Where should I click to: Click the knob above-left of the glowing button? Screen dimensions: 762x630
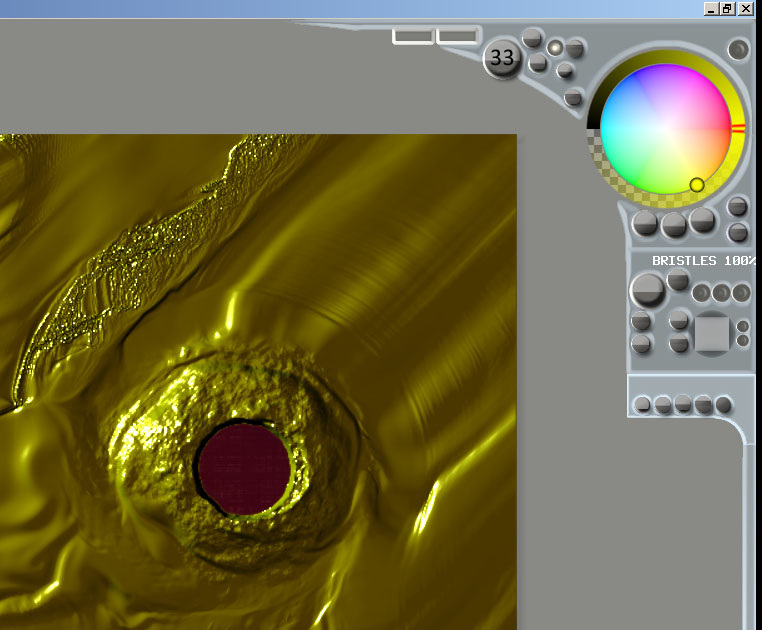point(532,38)
